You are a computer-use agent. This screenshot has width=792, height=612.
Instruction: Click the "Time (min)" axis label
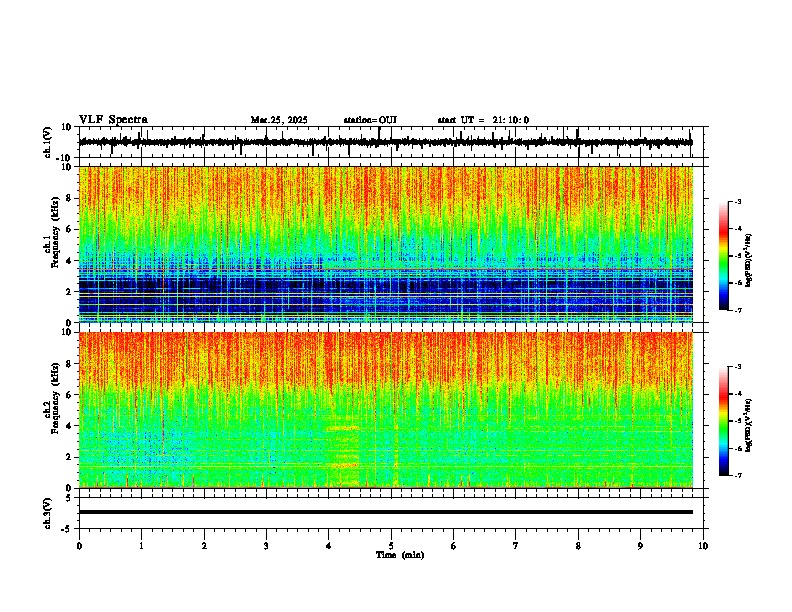tap(400, 555)
